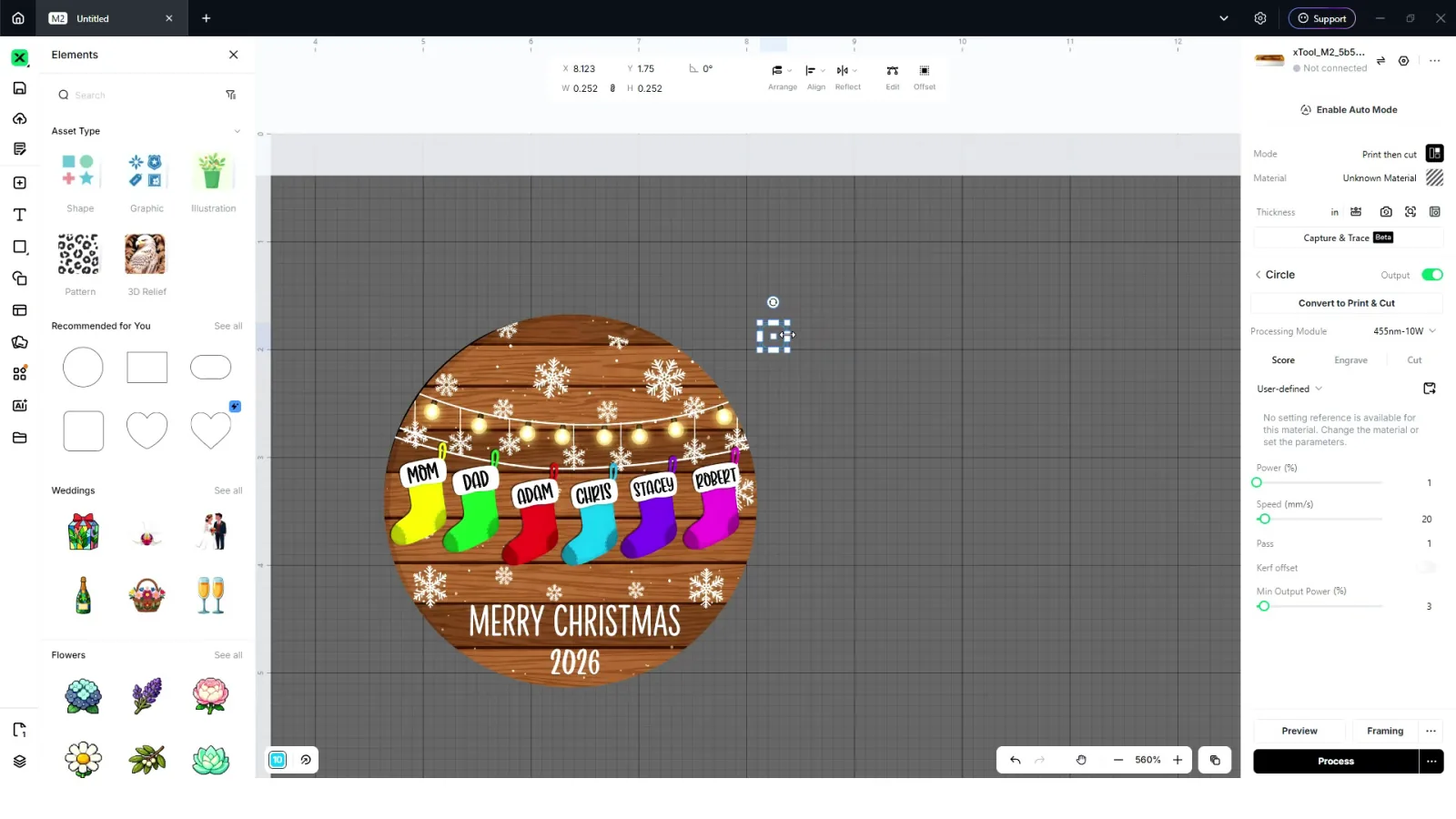The width and height of the screenshot is (1456, 819).
Task: Switch to the Engrave tab
Action: pos(1350,360)
